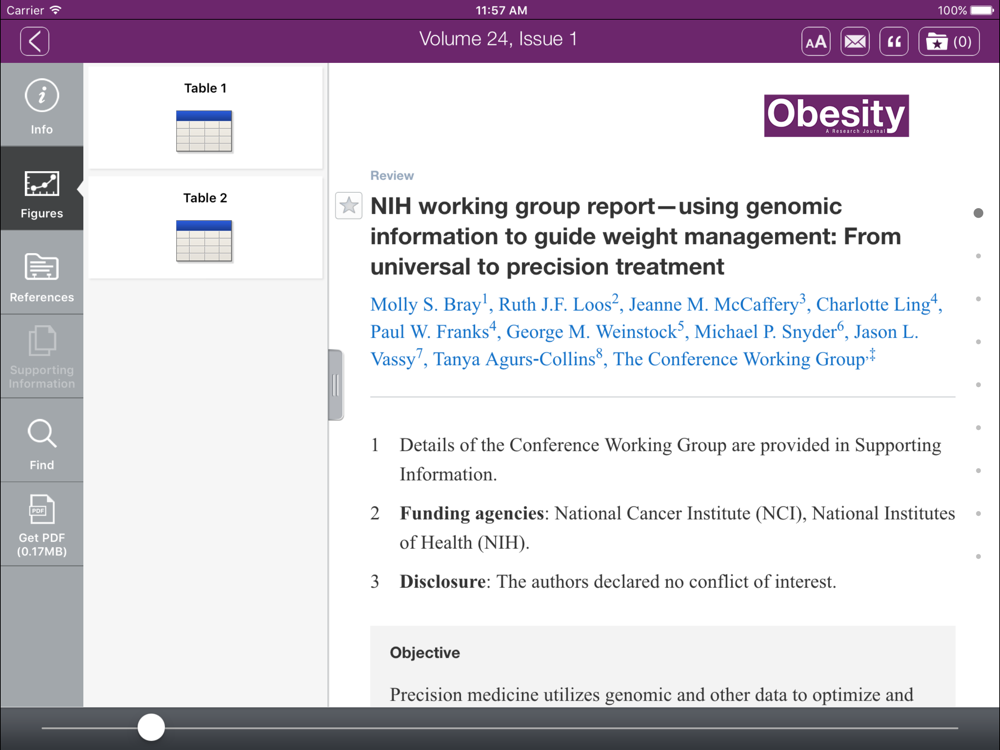Jump to first section dot in page navigator

978,213
